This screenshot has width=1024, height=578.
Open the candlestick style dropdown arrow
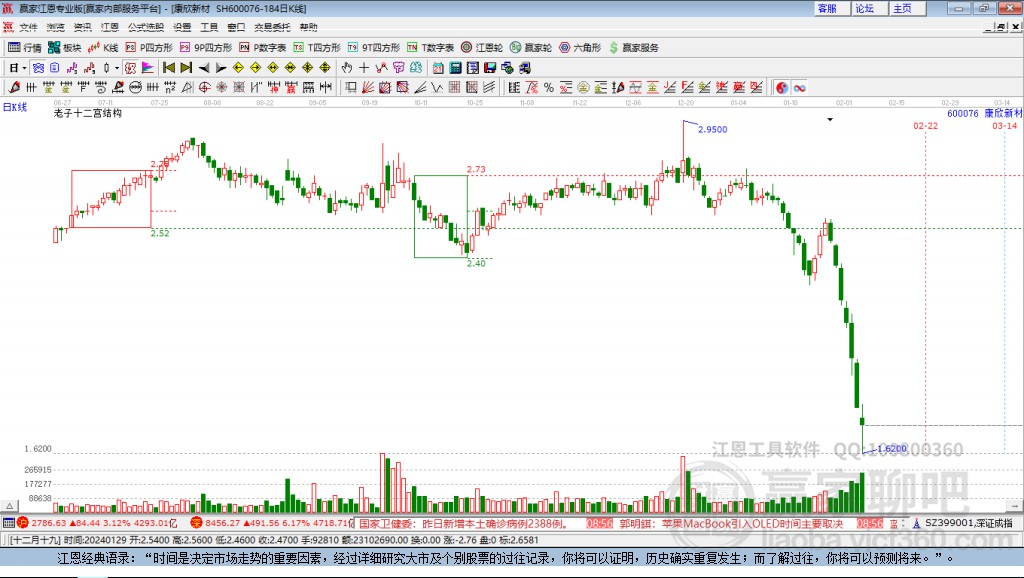coord(117,68)
